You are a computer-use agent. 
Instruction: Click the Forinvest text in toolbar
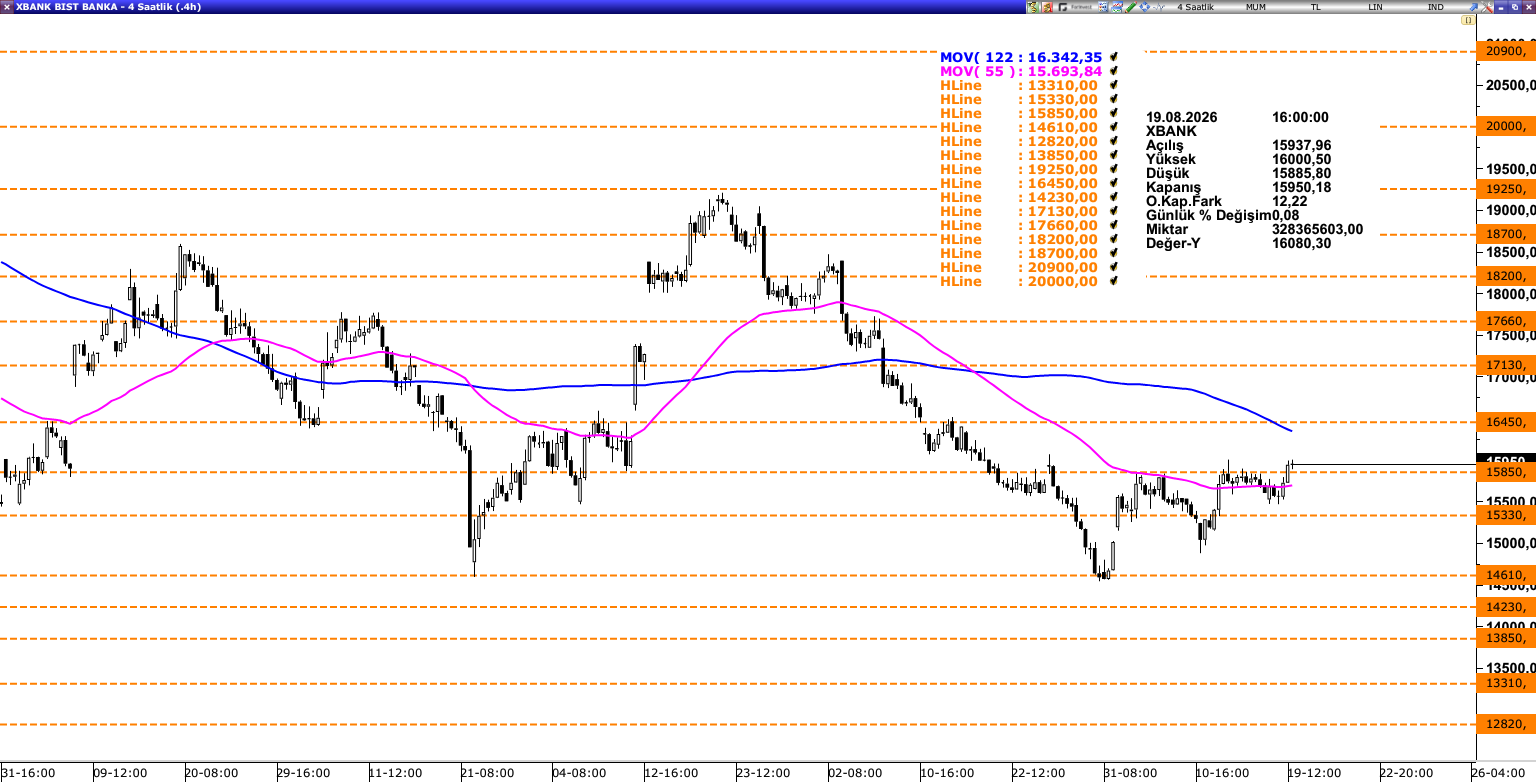click(1081, 7)
